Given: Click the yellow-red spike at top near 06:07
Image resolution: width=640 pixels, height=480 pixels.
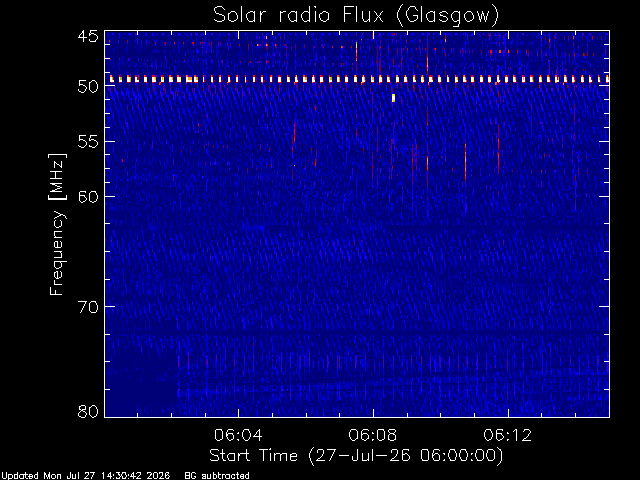Looking at the screenshot, I should (356, 51).
